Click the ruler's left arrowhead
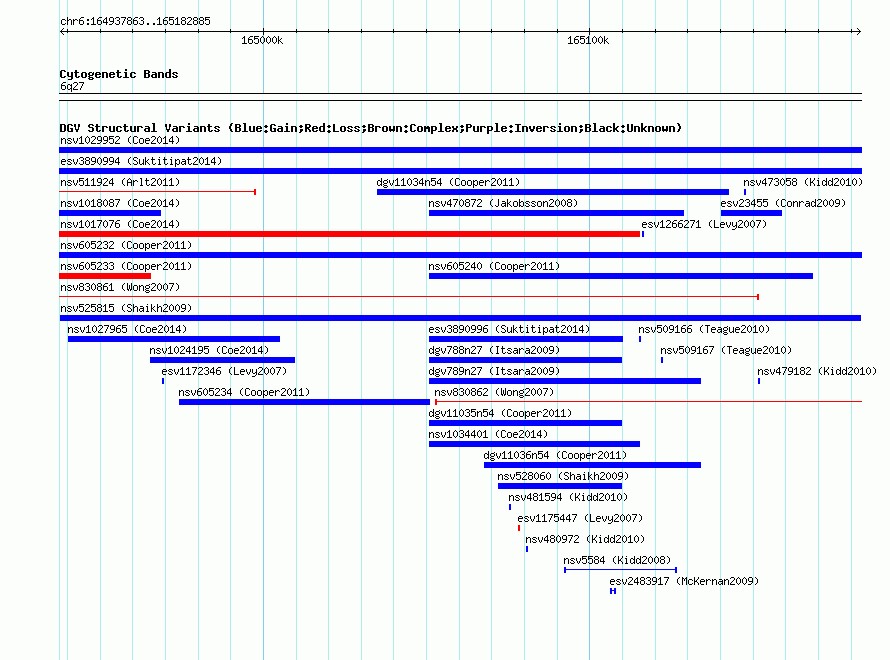 (63, 31)
